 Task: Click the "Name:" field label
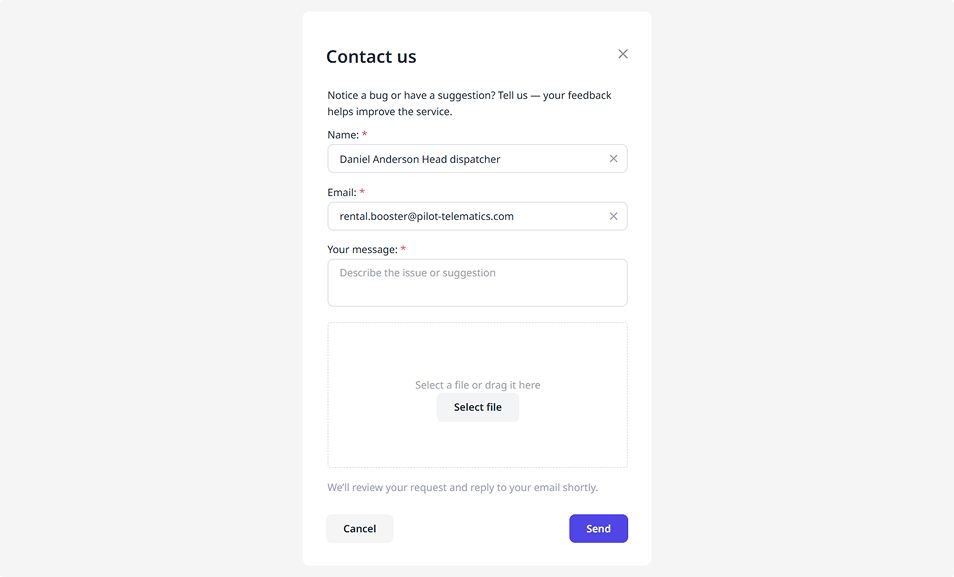coord(342,135)
